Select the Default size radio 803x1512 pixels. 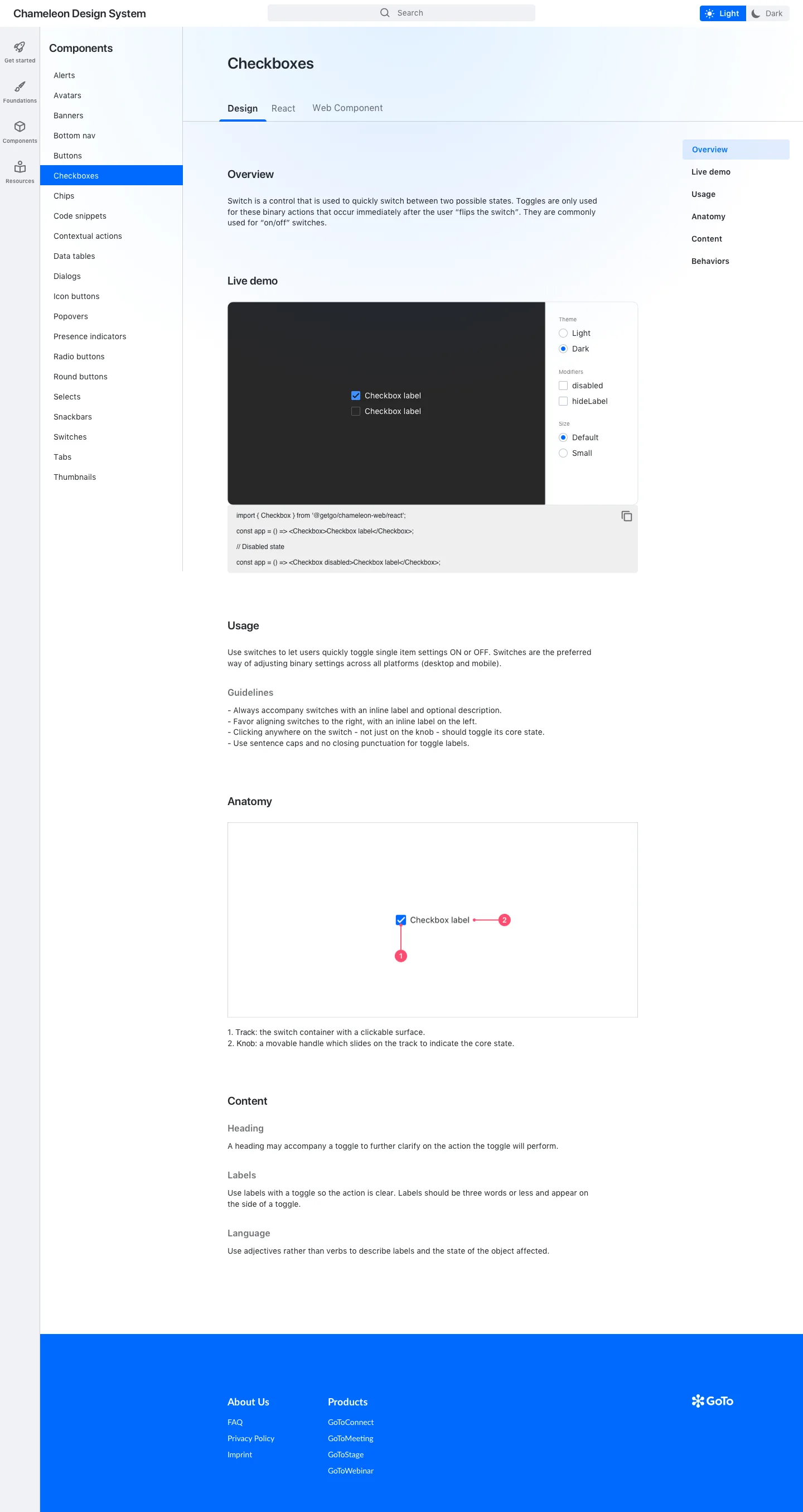pos(563,438)
